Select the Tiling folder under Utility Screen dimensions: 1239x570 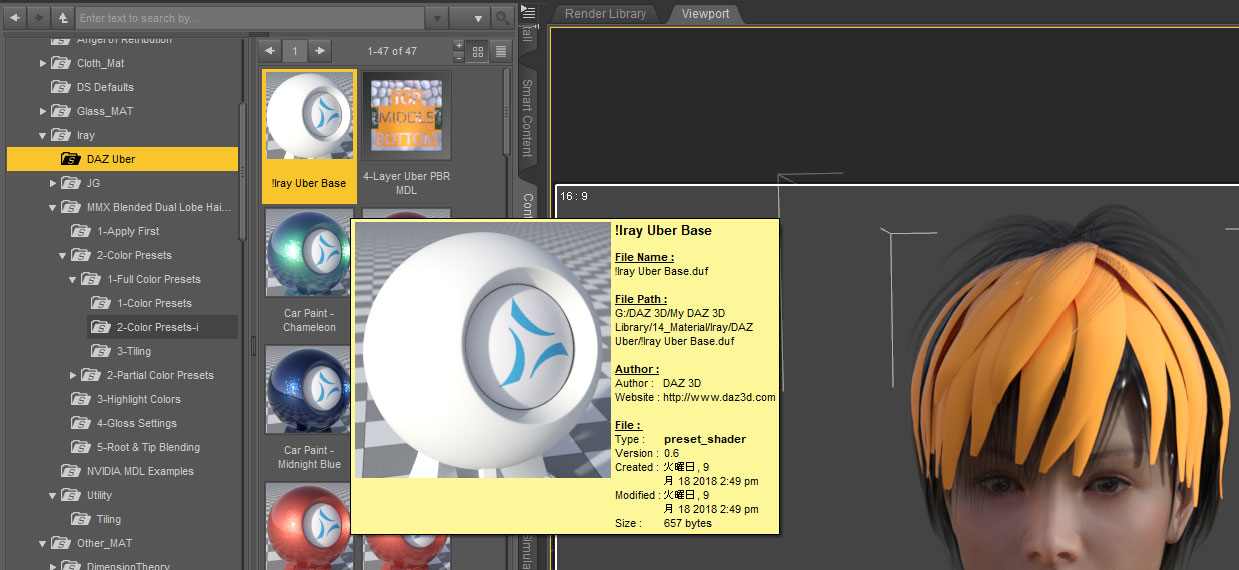108,519
